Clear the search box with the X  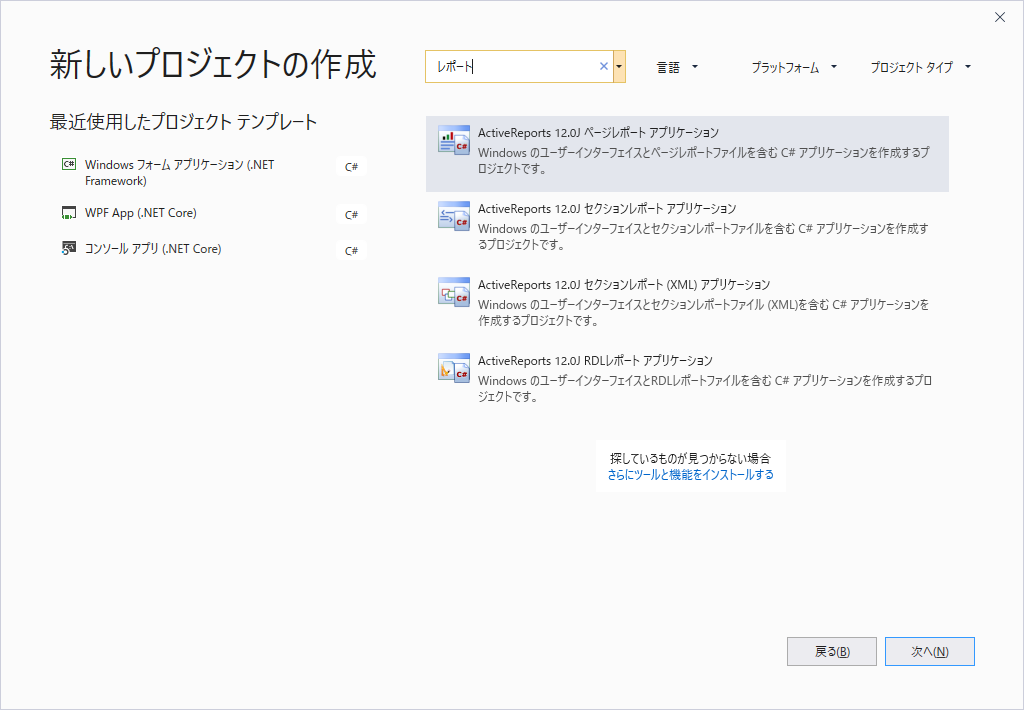click(x=603, y=66)
